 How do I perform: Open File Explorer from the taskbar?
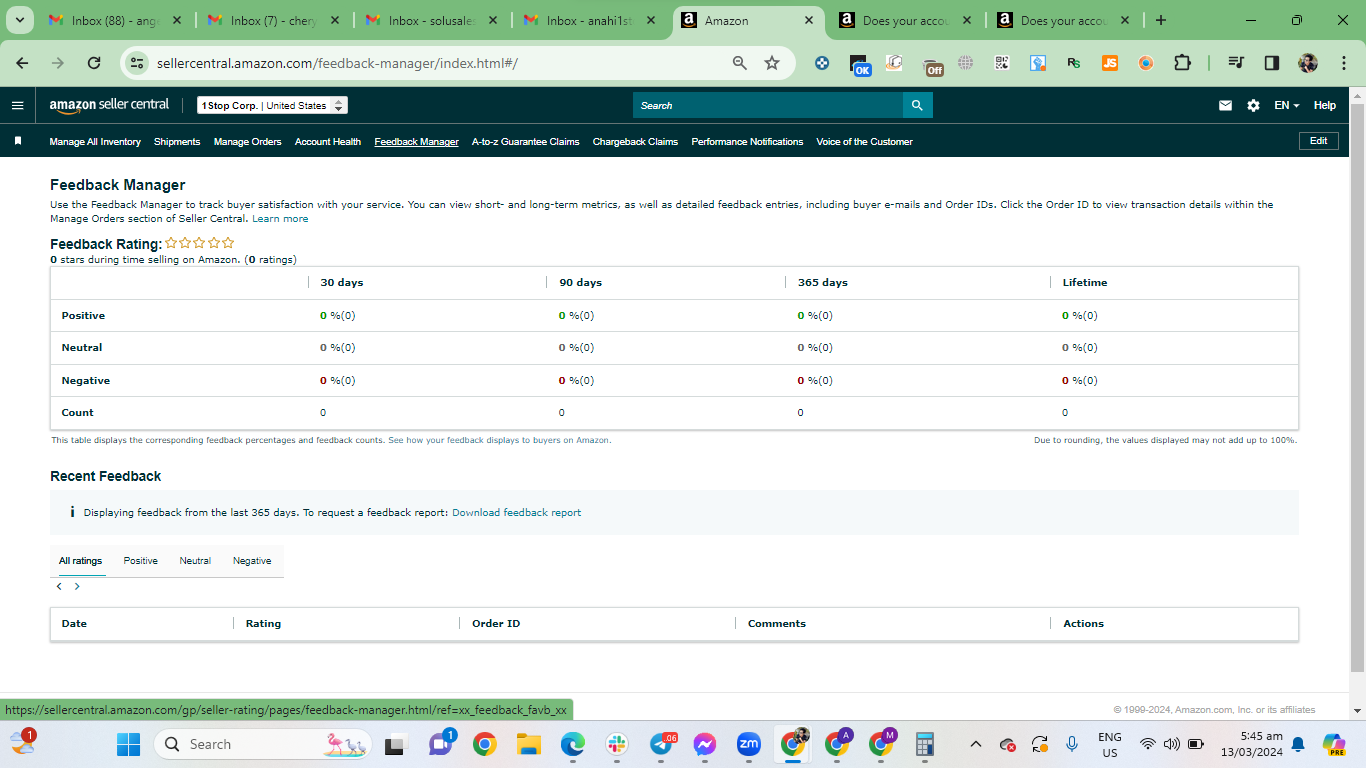pos(529,744)
